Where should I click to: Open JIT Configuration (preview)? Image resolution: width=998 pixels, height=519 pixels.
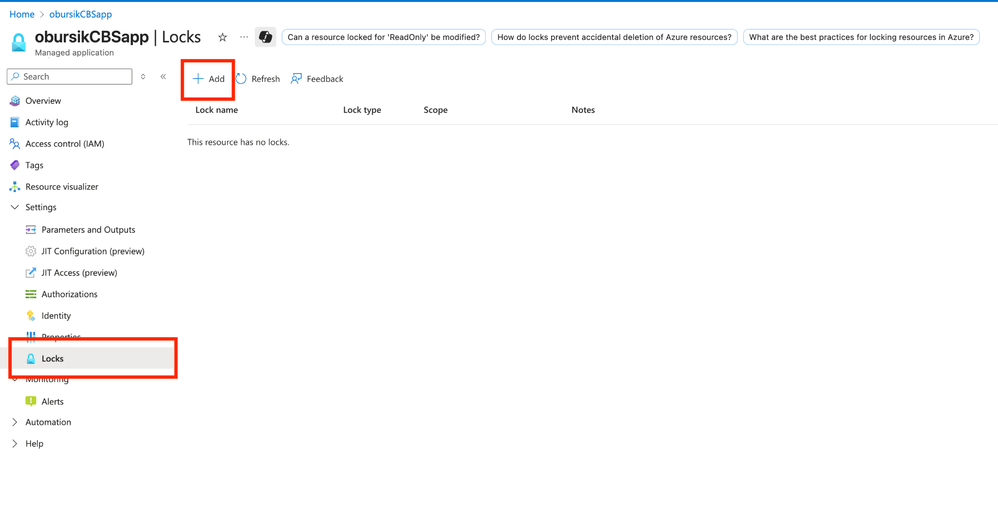[x=92, y=251]
